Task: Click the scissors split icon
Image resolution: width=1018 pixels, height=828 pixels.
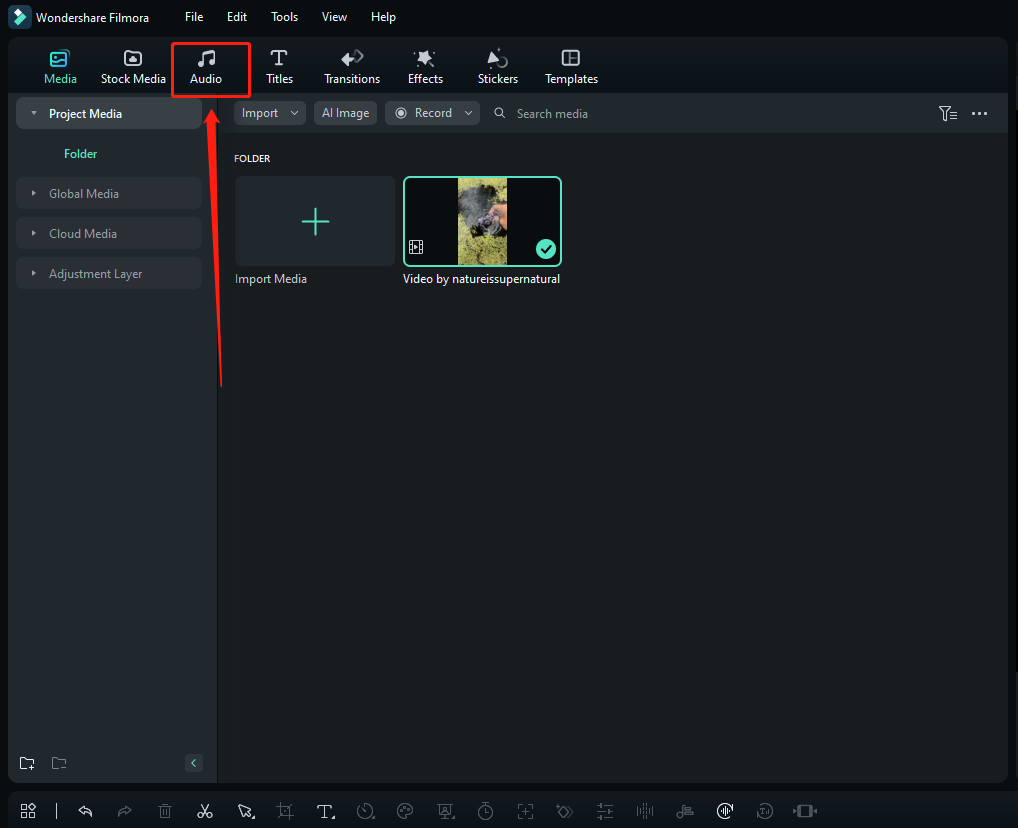Action: point(205,811)
